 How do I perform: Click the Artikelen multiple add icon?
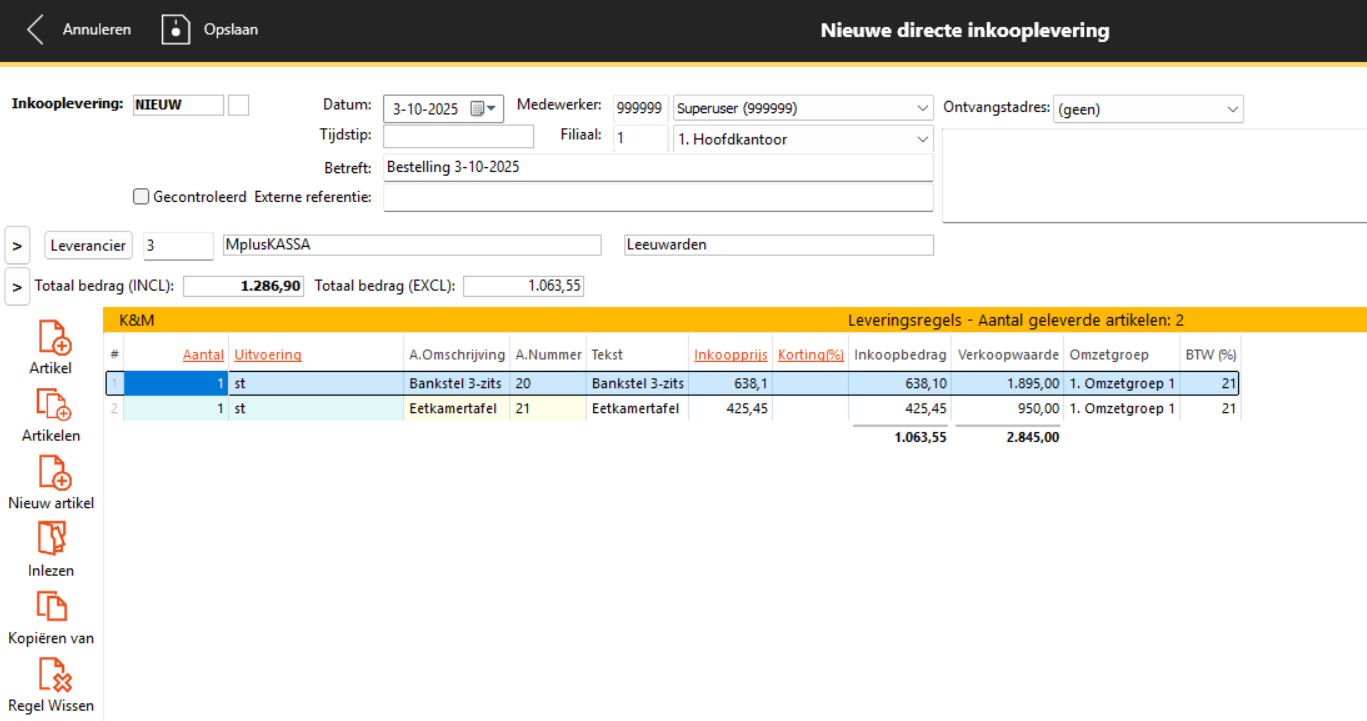click(54, 405)
